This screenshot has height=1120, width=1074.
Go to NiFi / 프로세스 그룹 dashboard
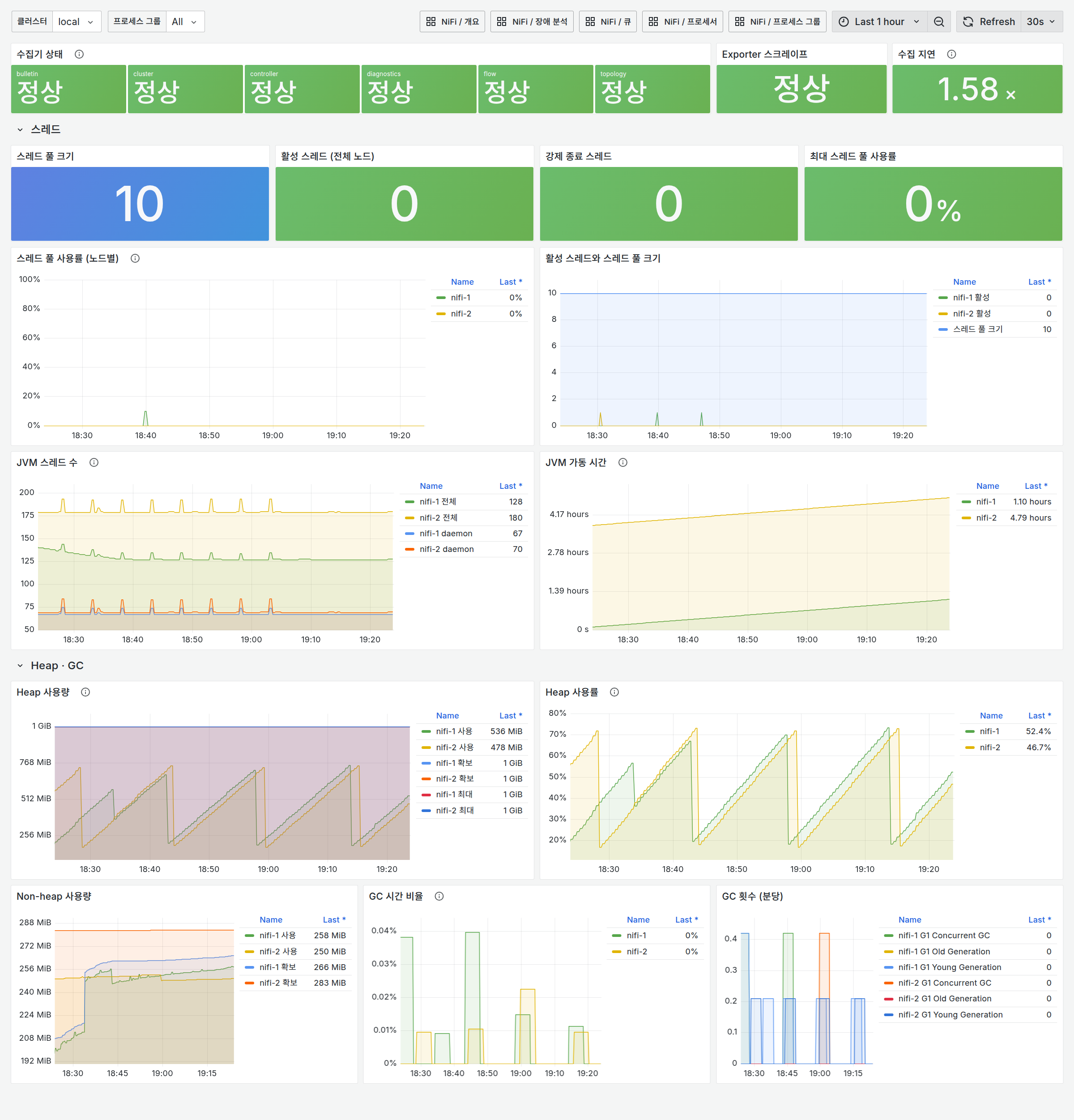click(777, 22)
